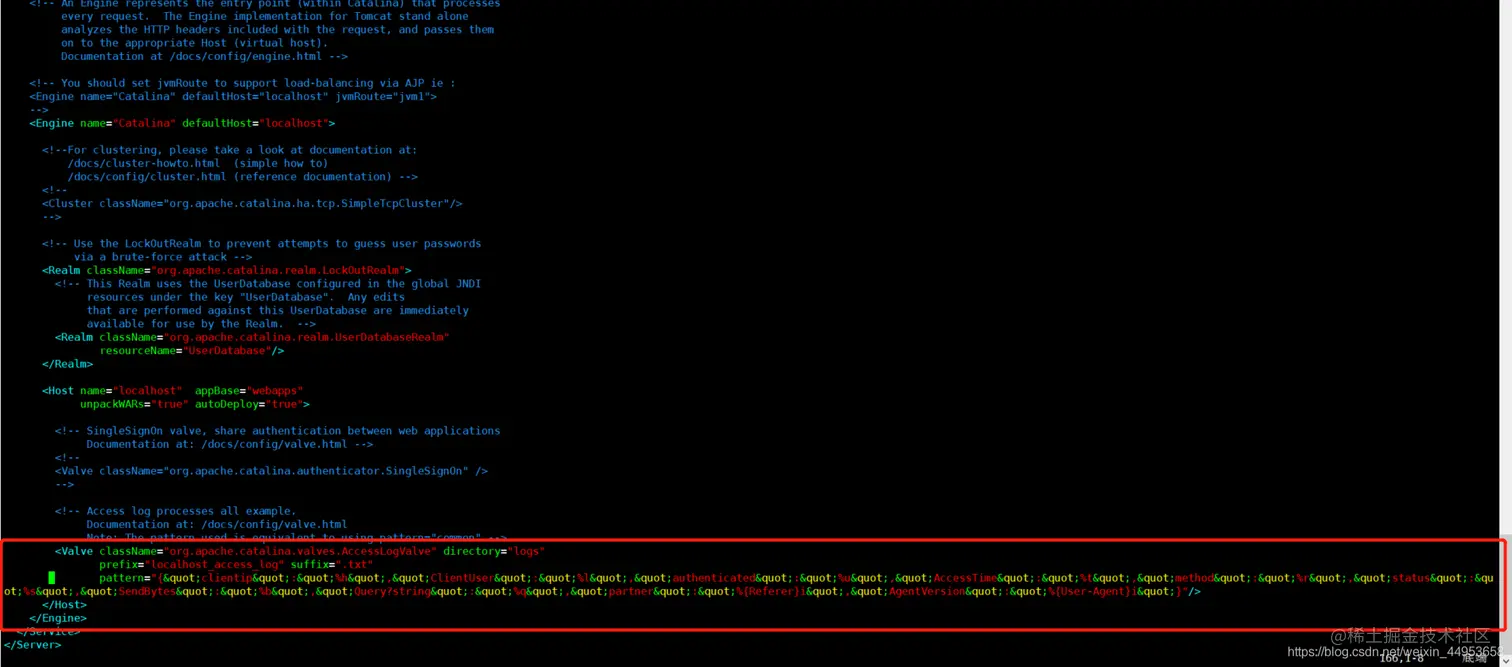Click 'ClientUser' in the pattern line
Viewport: 1512px width, 667px height.
(x=462, y=578)
